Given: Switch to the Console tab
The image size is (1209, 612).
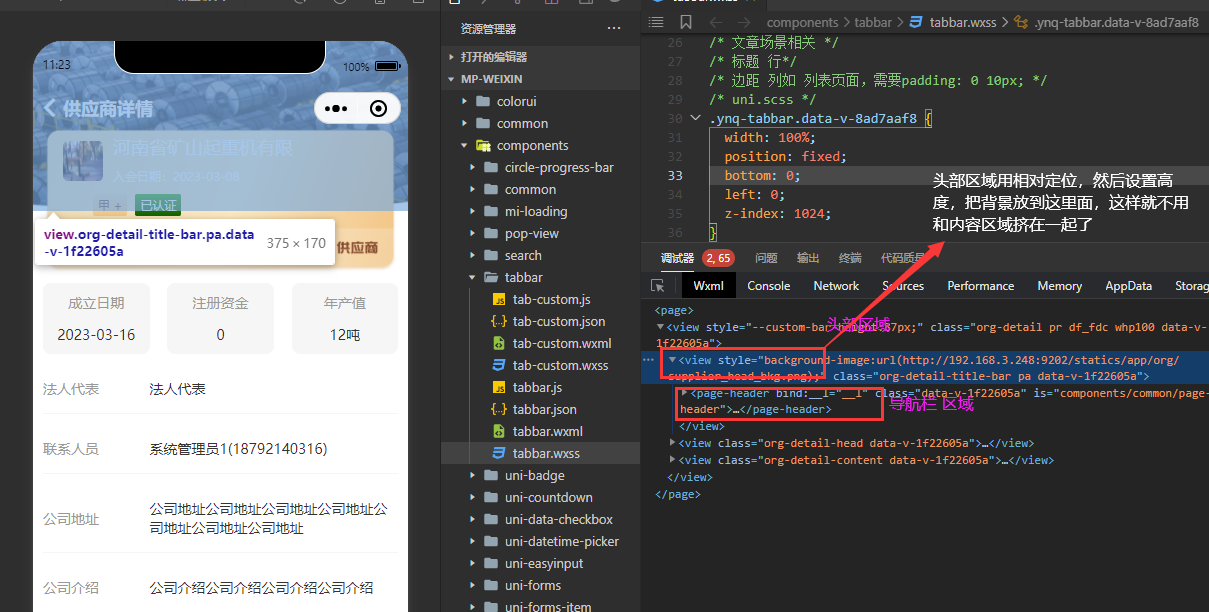Looking at the screenshot, I should tap(768, 286).
